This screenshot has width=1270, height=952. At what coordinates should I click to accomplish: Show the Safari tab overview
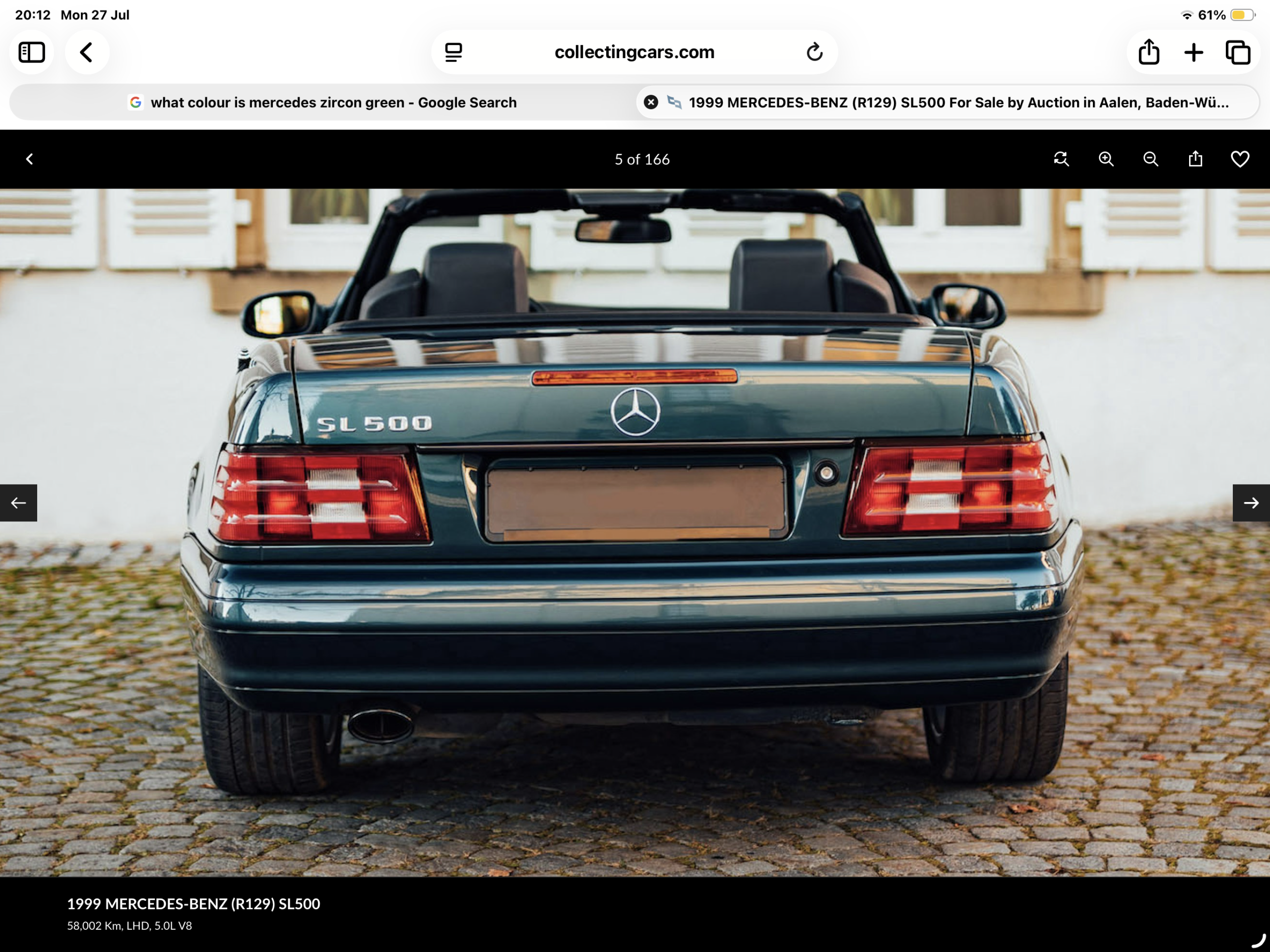tap(1238, 52)
